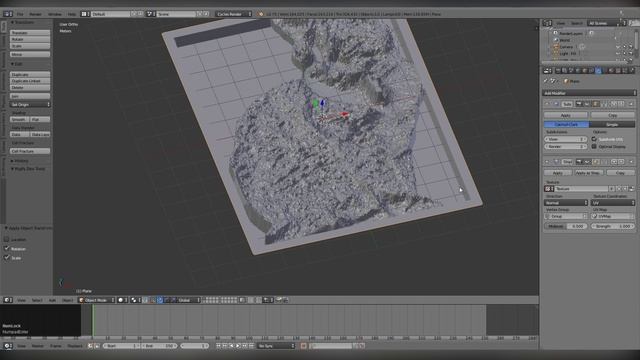Browse textures for the Displace modifier
The width and height of the screenshot is (640, 360).
pos(549,189)
